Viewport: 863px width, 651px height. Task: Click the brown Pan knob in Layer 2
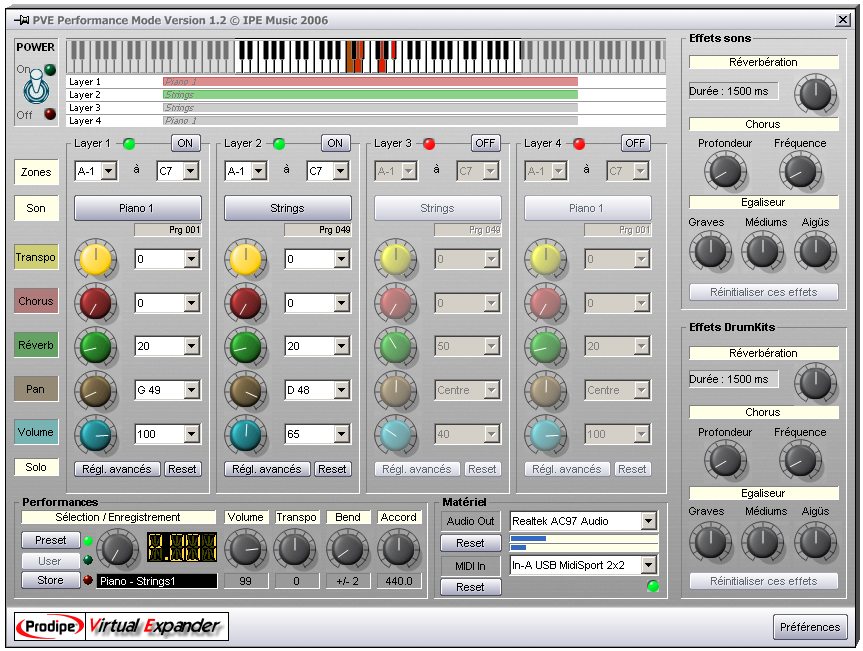pyautogui.click(x=245, y=391)
